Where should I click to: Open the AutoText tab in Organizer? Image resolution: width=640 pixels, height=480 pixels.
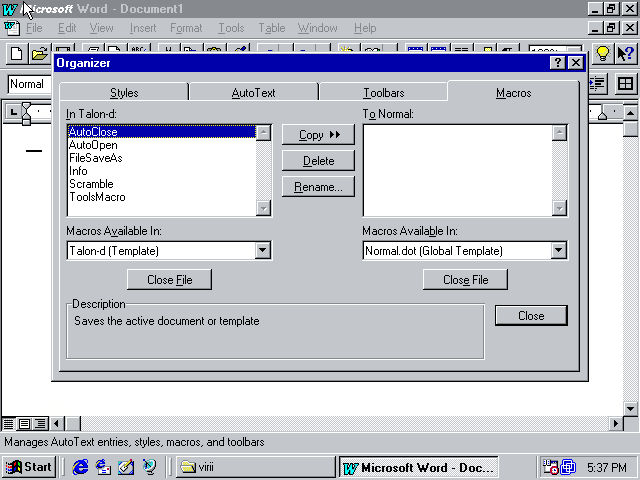pos(253,93)
